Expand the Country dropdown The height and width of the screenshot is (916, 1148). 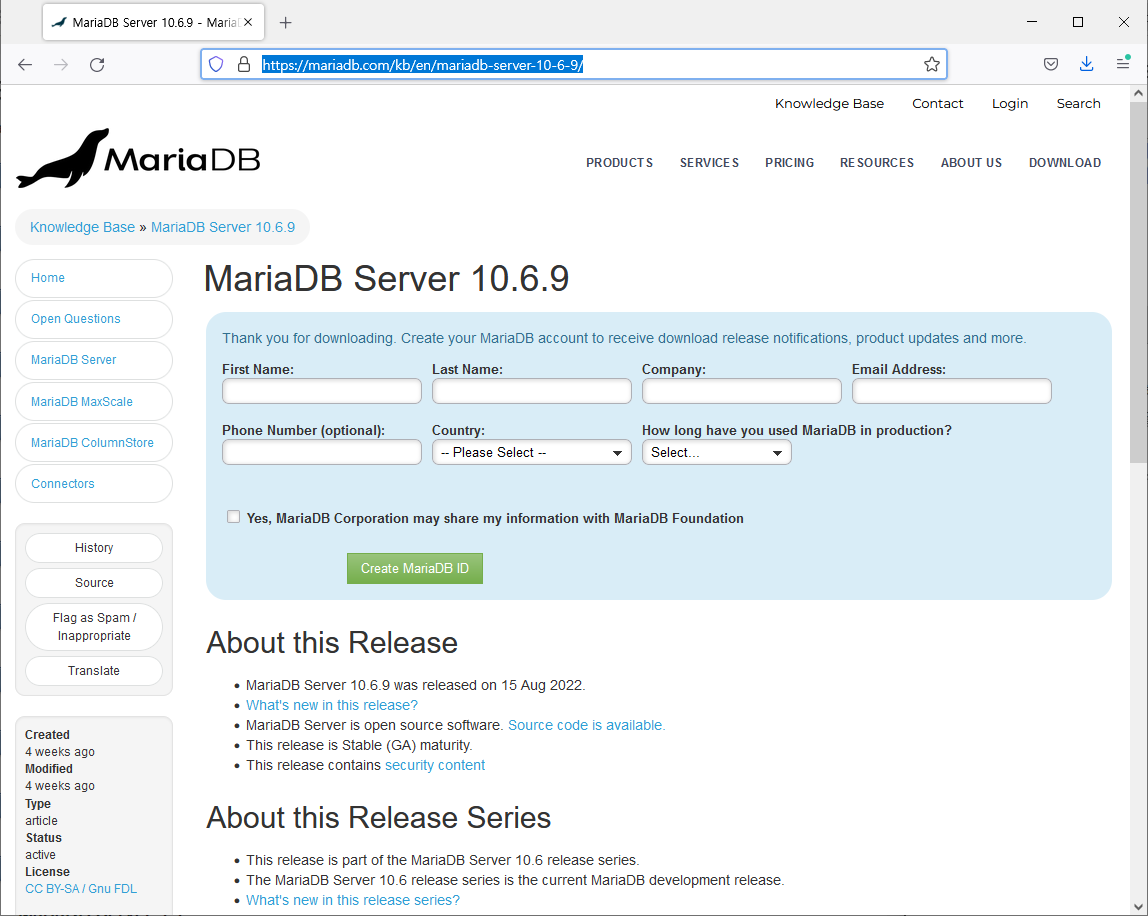[x=532, y=453]
